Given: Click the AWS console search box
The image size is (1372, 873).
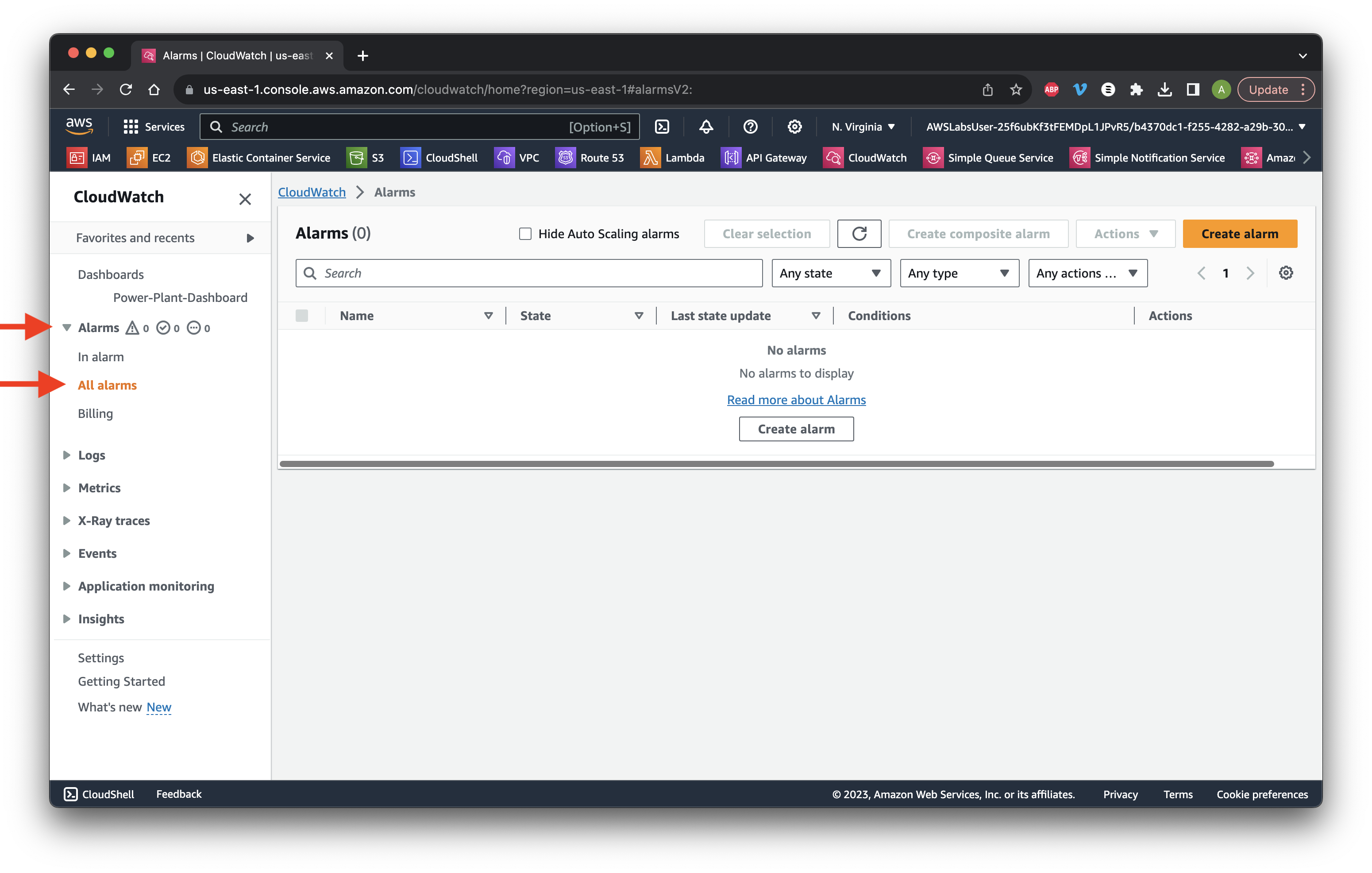Looking at the screenshot, I should click(x=420, y=127).
